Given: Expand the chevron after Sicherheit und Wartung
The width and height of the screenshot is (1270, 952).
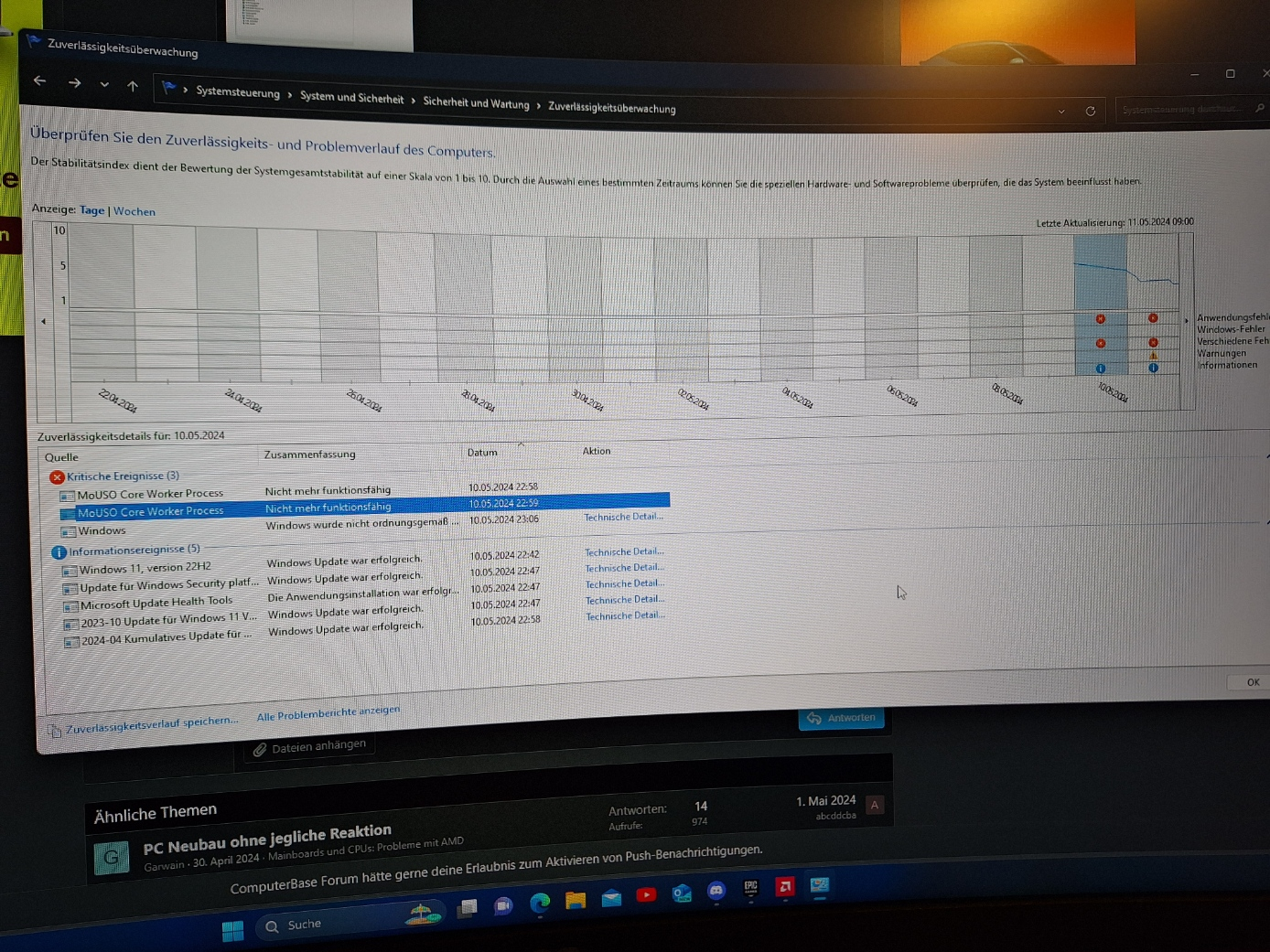Looking at the screenshot, I should [x=539, y=105].
